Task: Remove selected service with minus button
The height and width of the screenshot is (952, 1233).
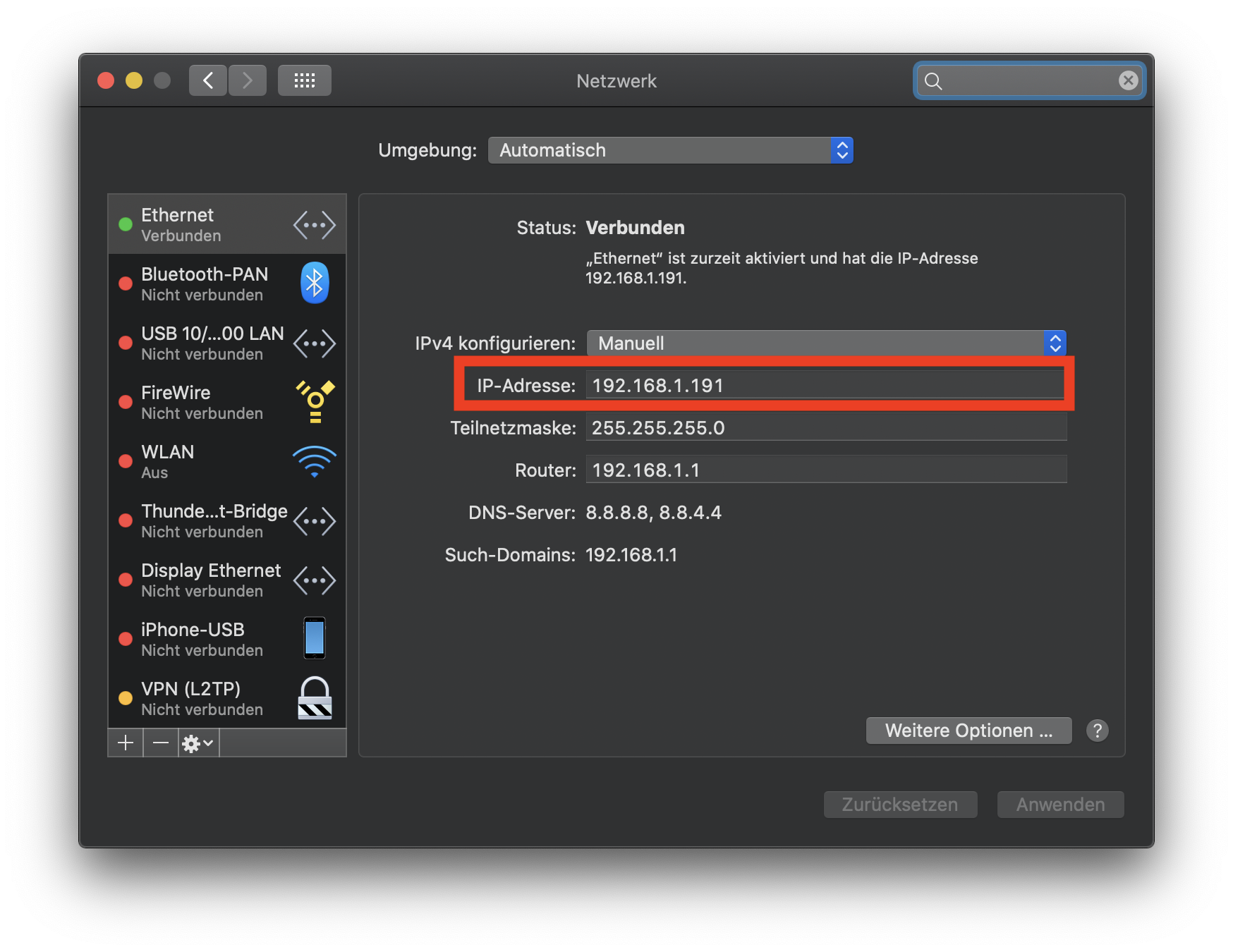Action: click(x=161, y=743)
